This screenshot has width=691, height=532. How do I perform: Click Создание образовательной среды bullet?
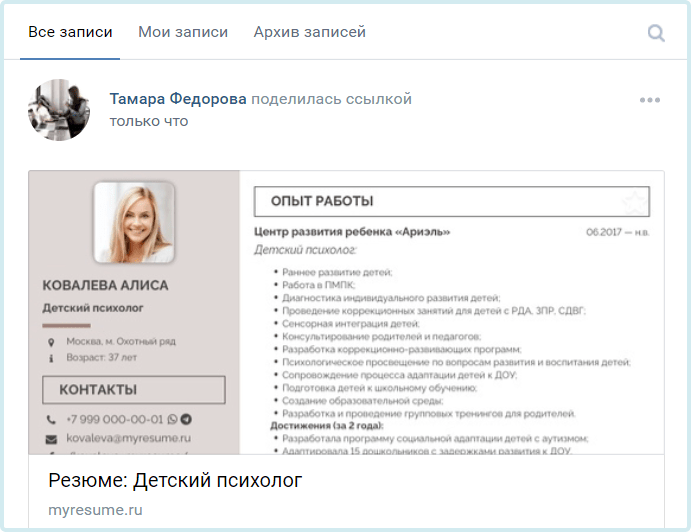coord(363,401)
